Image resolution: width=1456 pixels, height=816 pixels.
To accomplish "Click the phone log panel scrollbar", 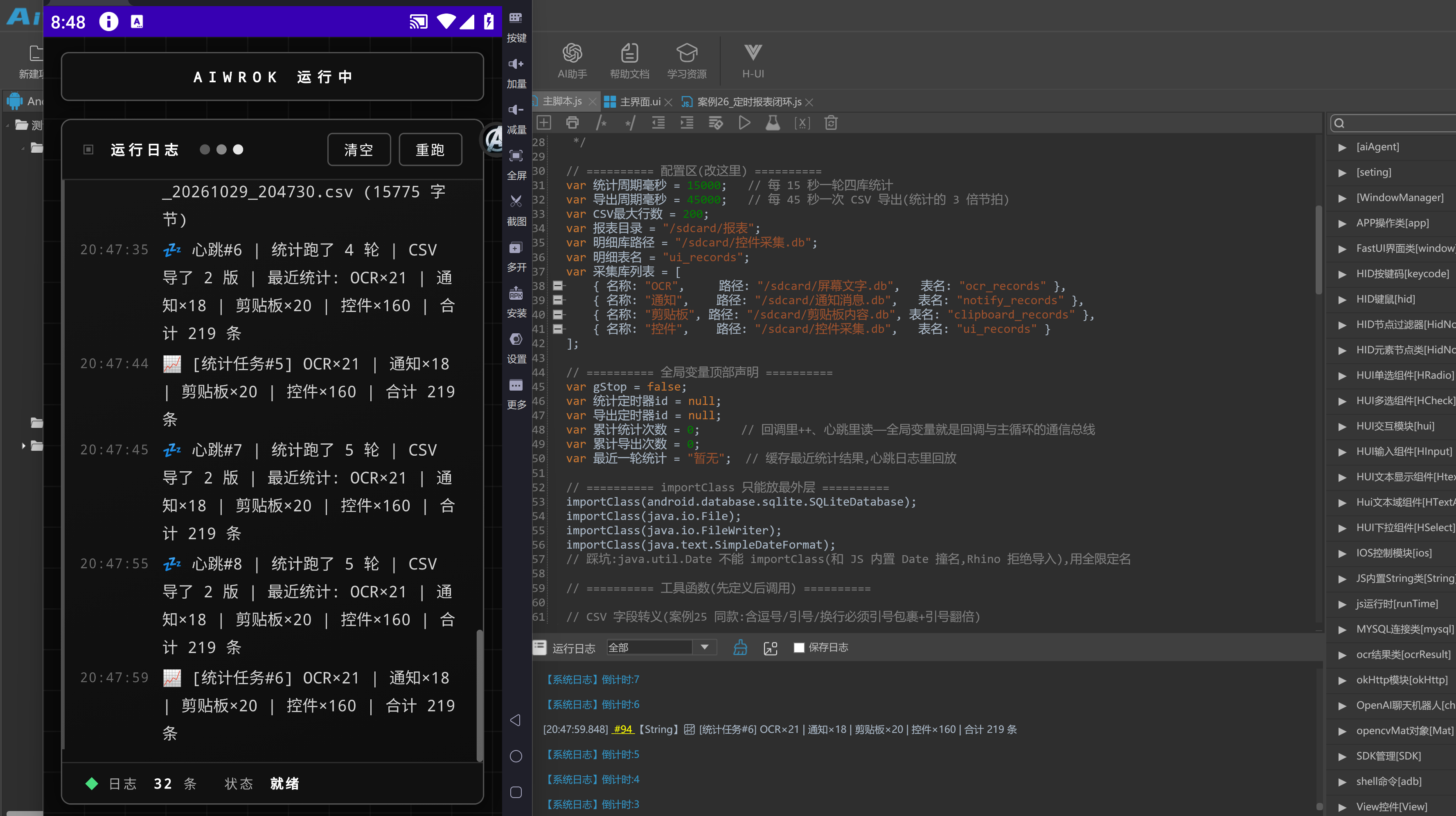I will pyautogui.click(x=479, y=696).
